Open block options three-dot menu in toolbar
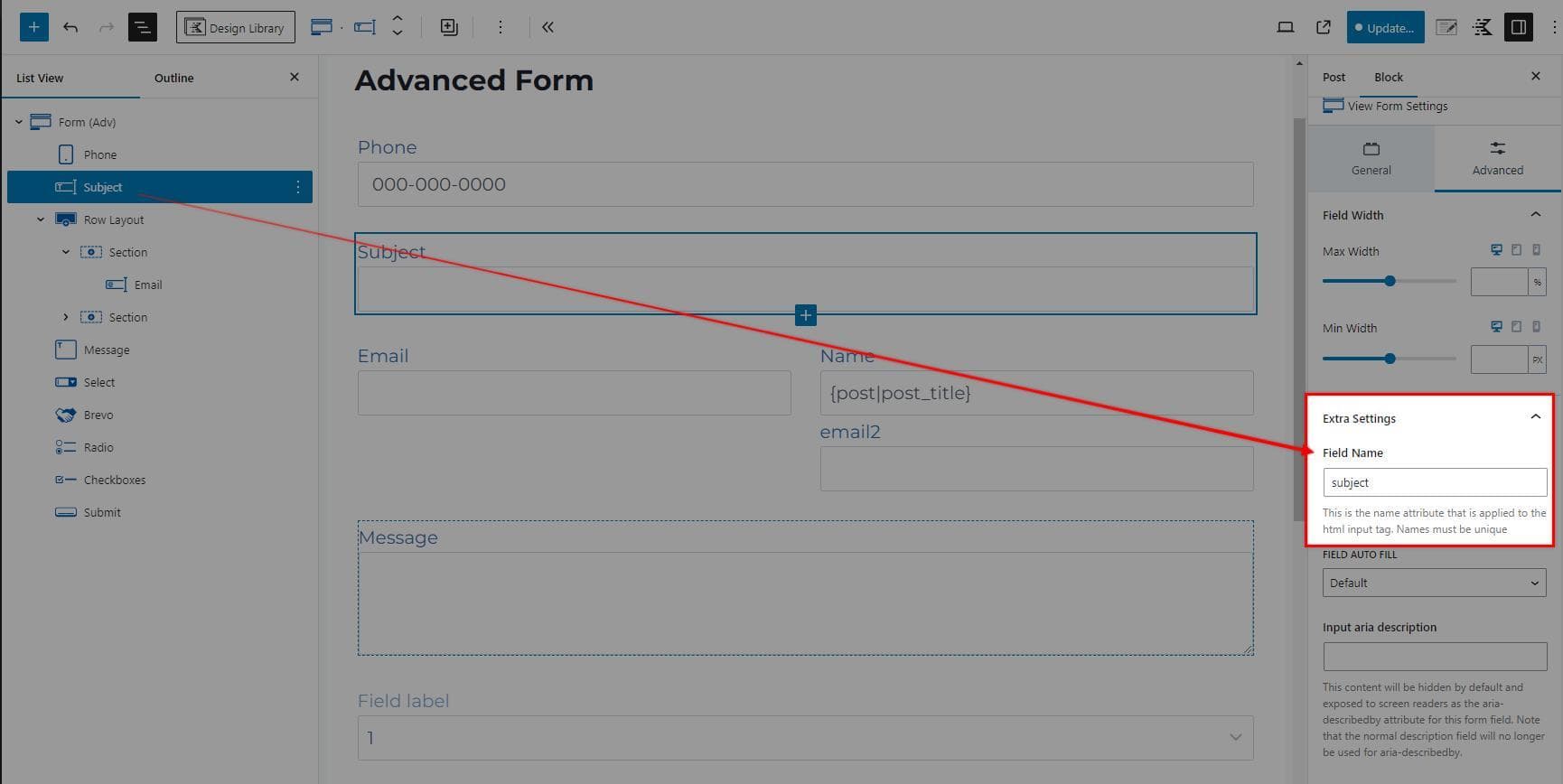 [500, 27]
